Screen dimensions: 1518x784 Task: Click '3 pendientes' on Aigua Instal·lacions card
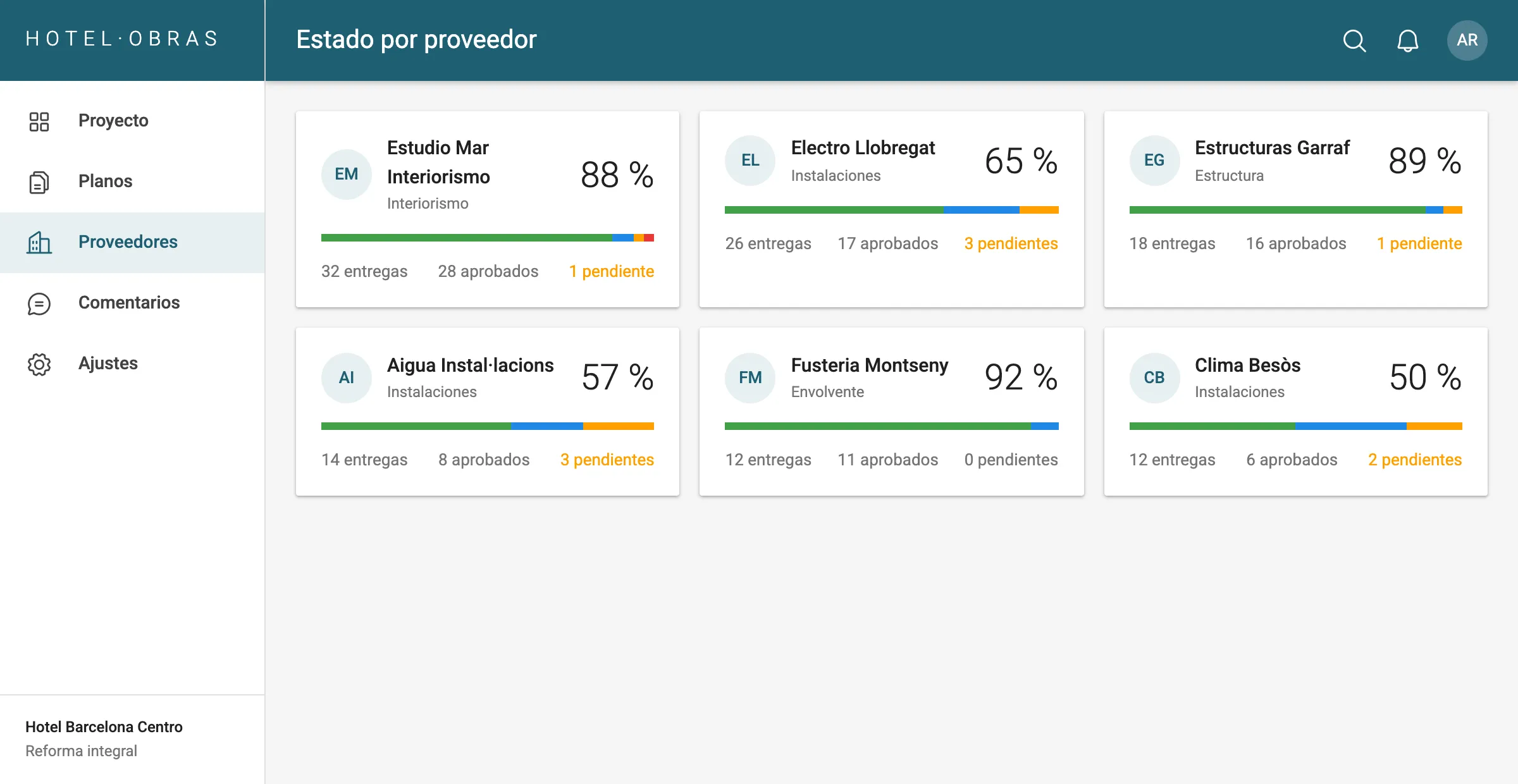coord(607,460)
